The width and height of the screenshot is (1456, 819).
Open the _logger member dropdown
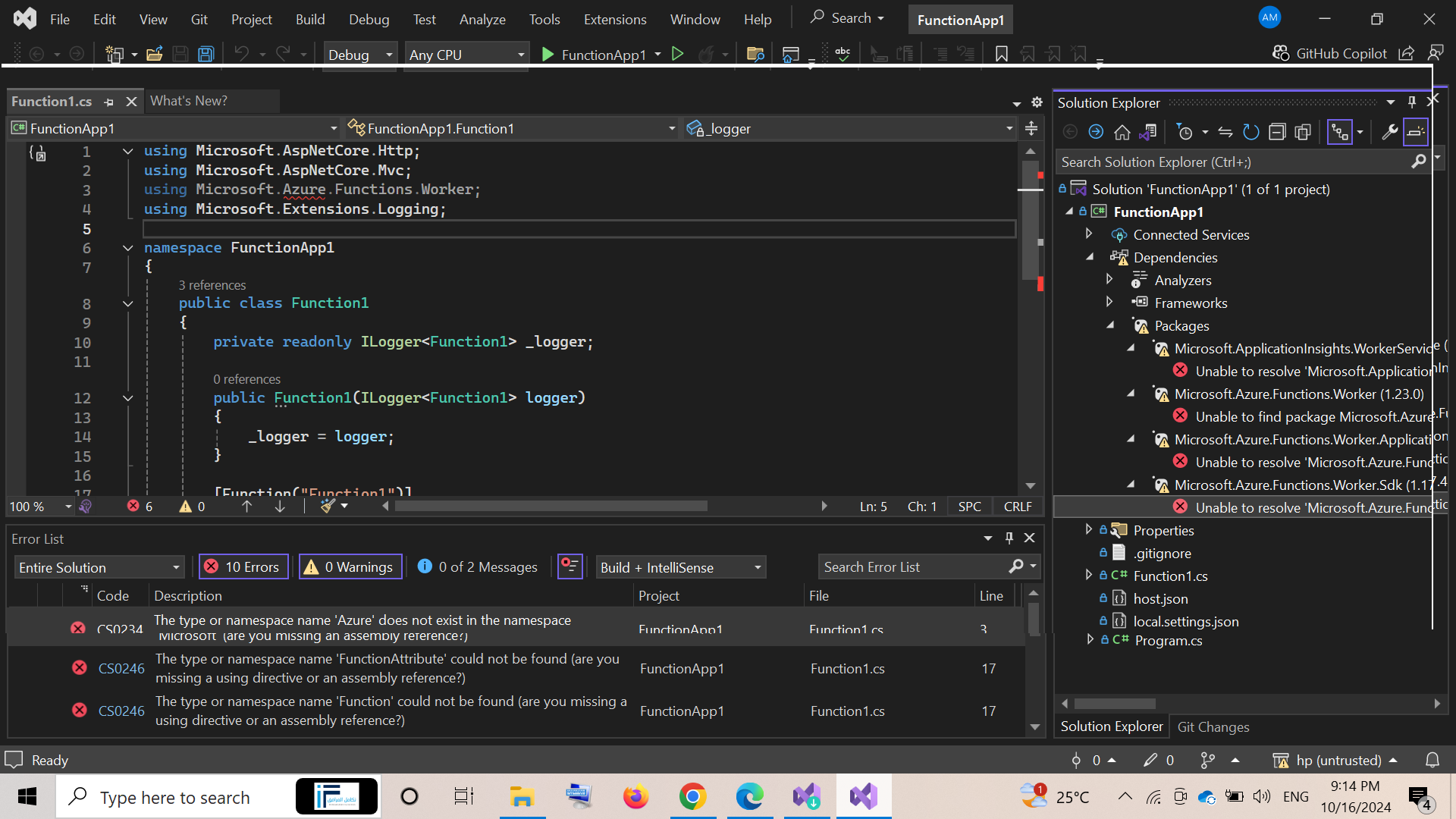click(849, 129)
